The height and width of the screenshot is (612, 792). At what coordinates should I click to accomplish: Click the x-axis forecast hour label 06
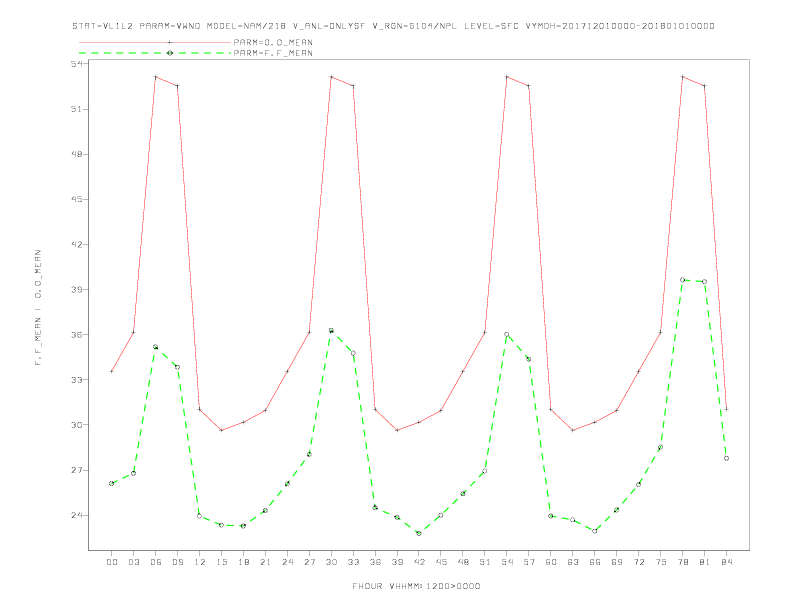pyautogui.click(x=156, y=562)
